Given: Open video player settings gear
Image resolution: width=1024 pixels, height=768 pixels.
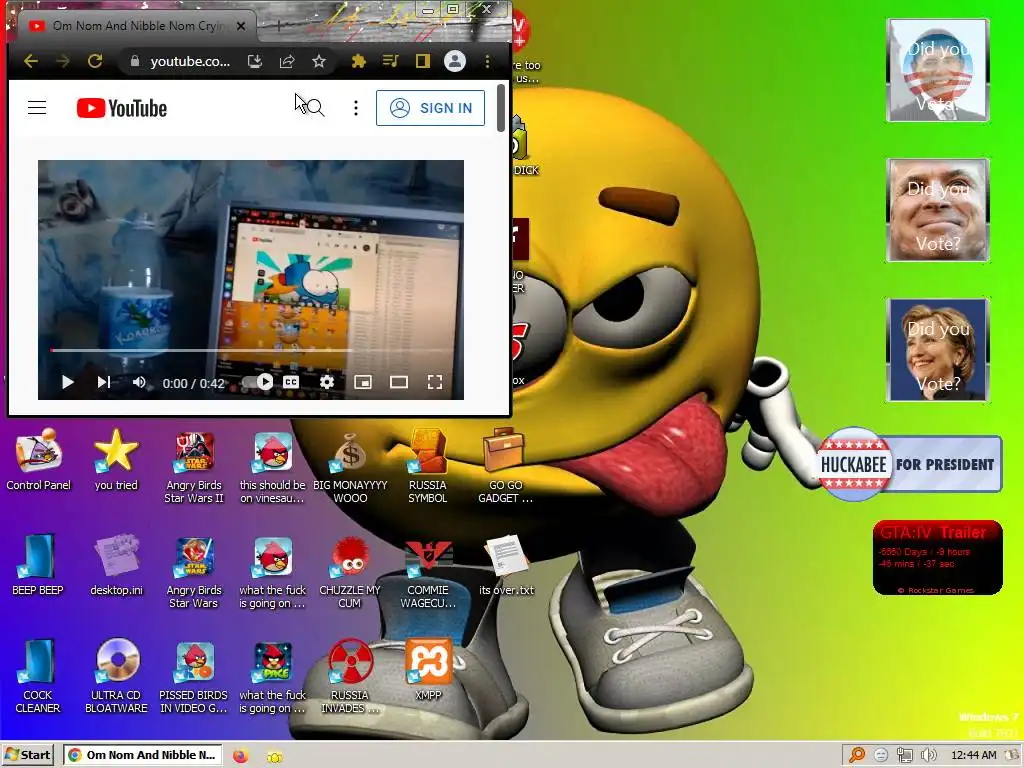Looking at the screenshot, I should (327, 382).
